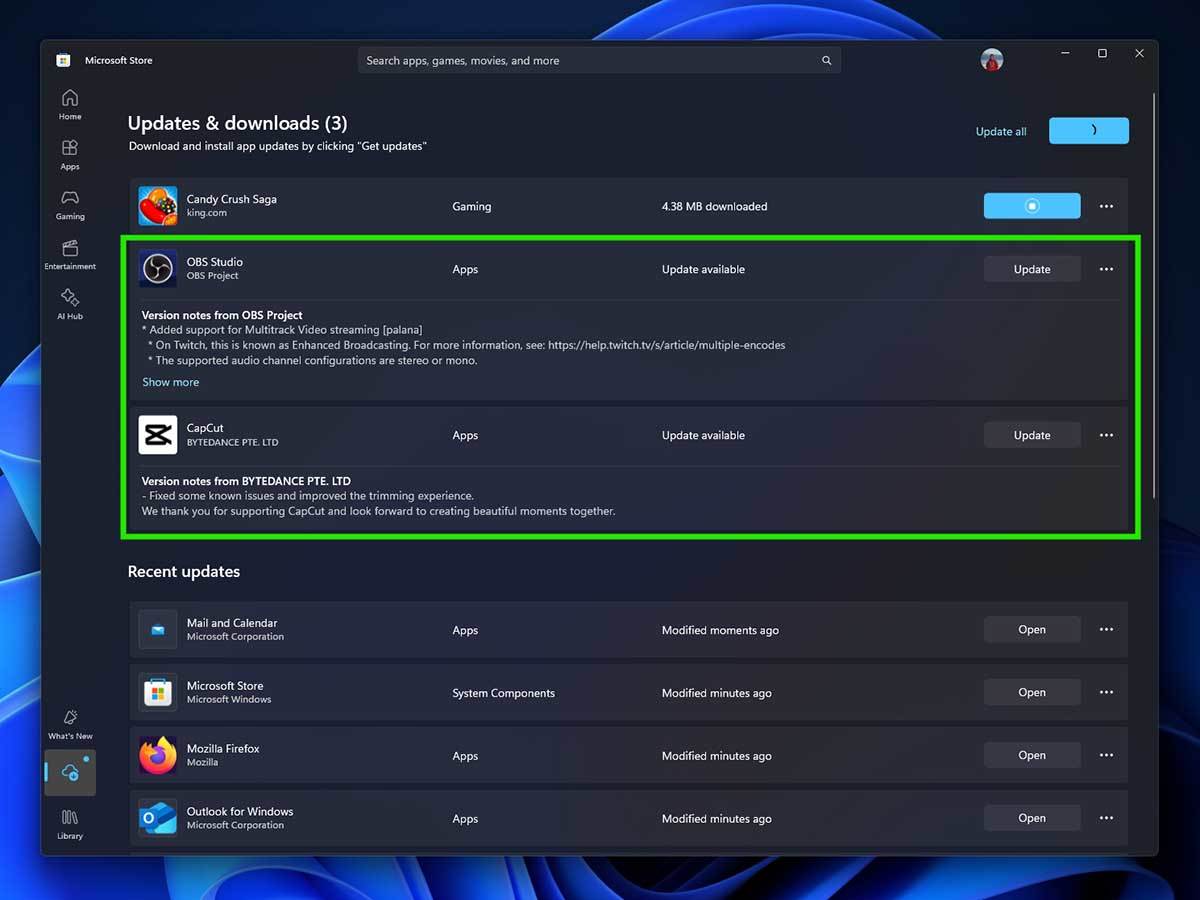
Task: Open the AI Hub section
Action: click(69, 304)
